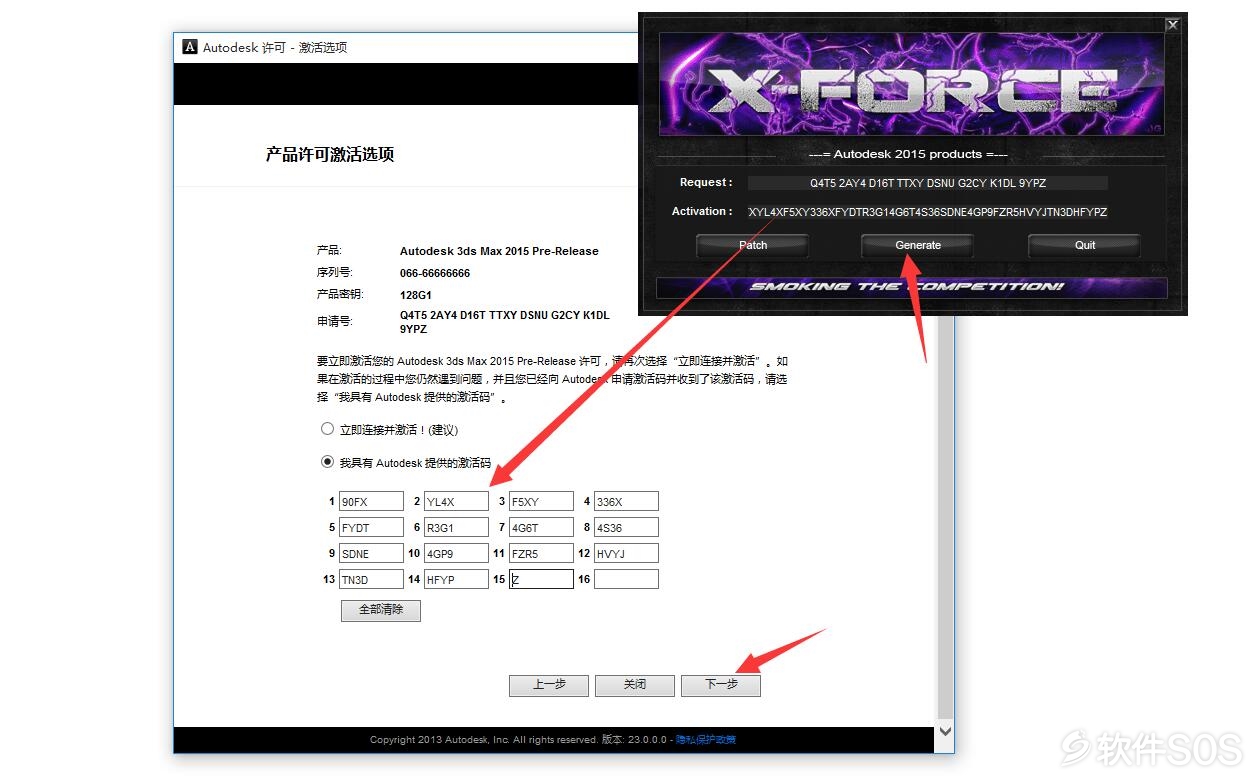Click the Patch button in X-Force window

tap(753, 245)
